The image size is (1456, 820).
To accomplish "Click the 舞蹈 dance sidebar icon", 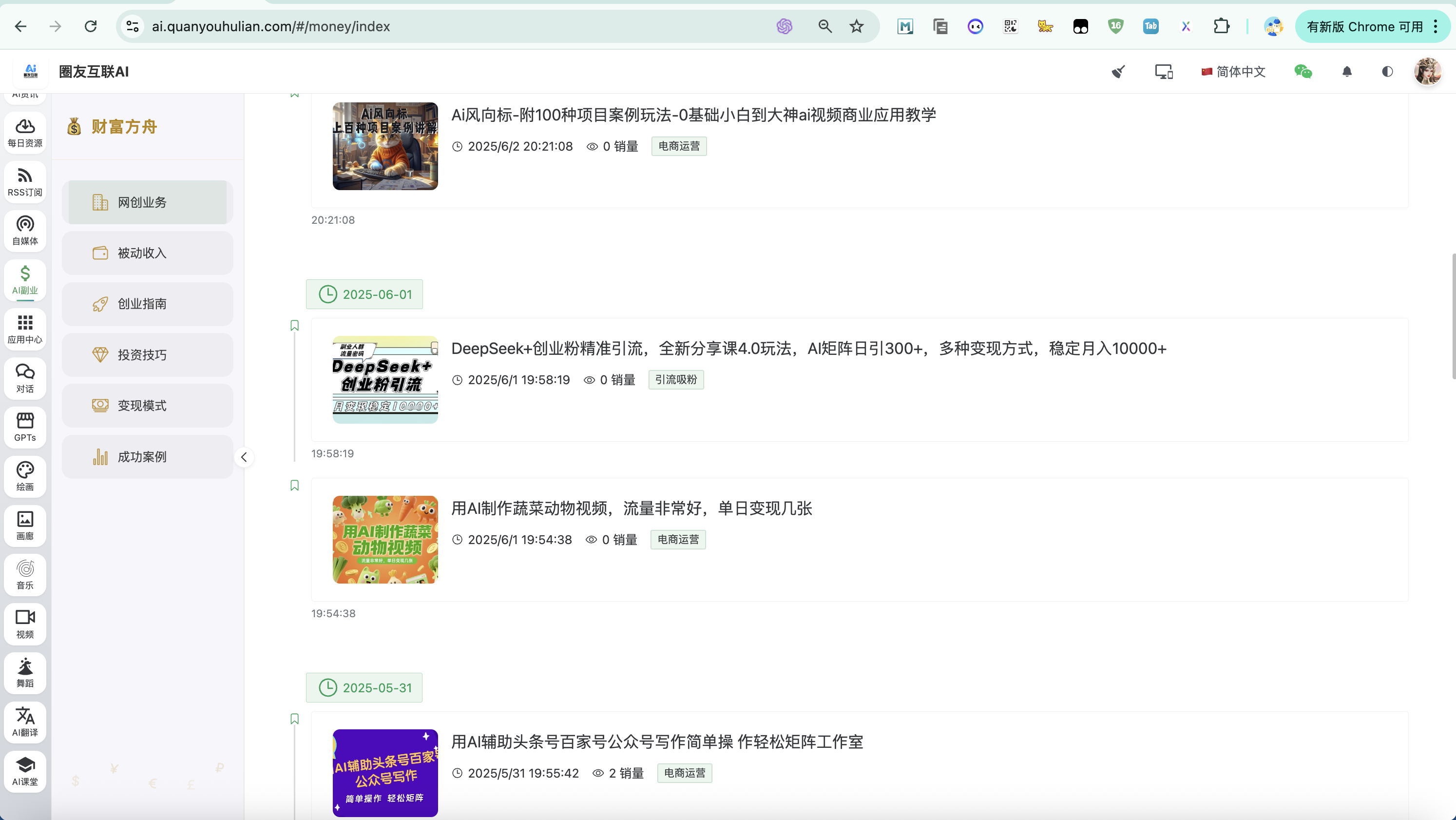I will 25,672.
